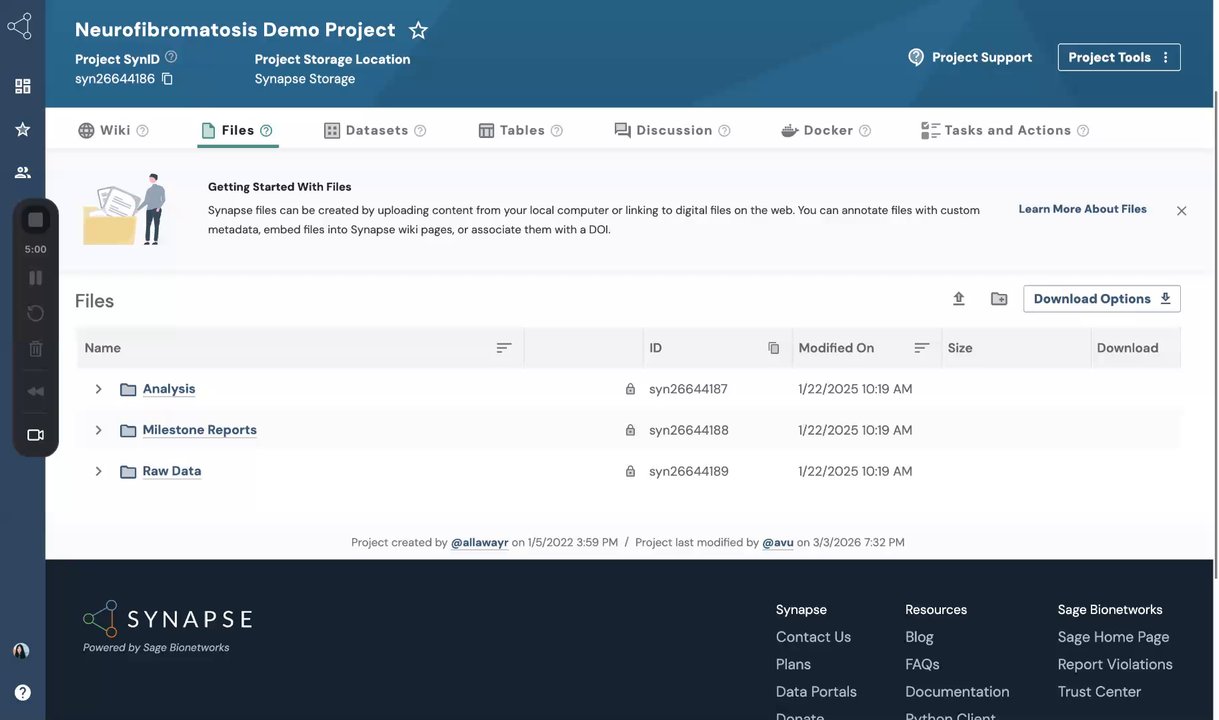Open Sage Home Page footer link
1219x720 pixels.
coord(1113,637)
